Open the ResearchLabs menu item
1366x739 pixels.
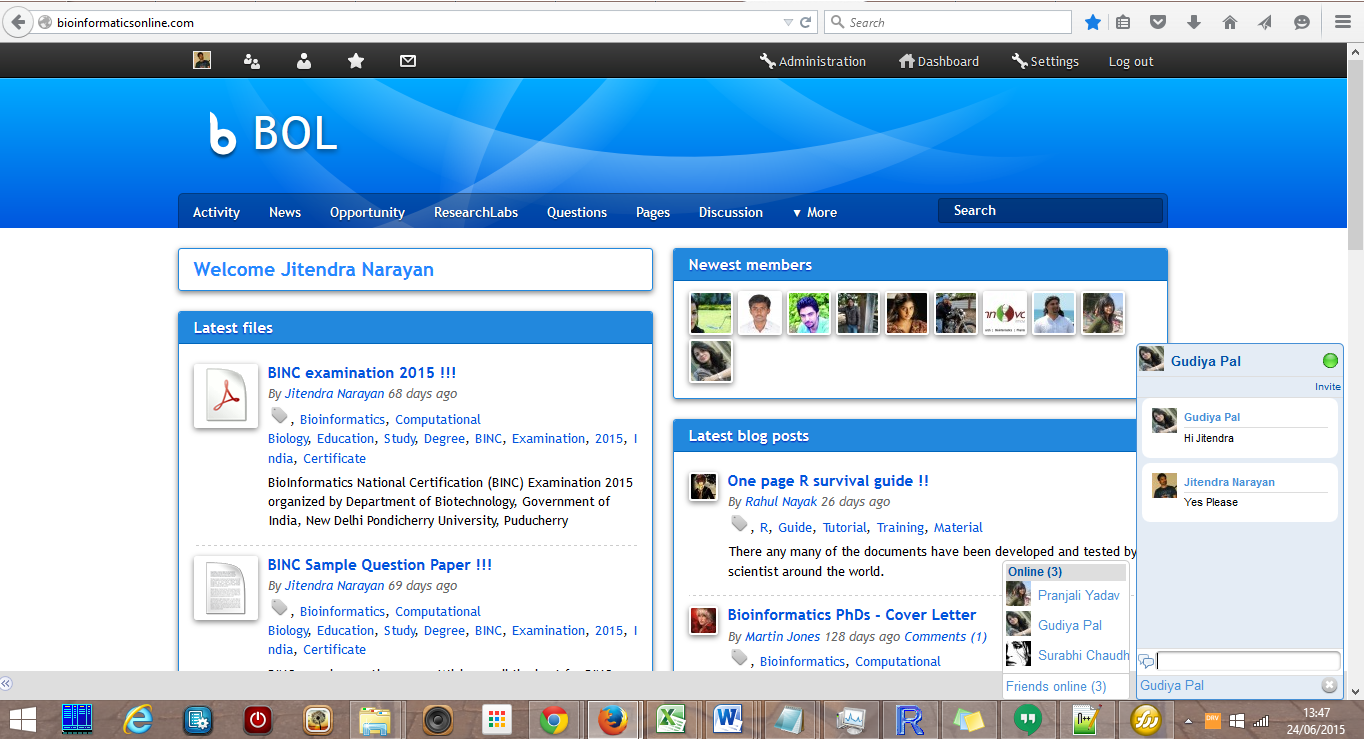click(x=476, y=212)
